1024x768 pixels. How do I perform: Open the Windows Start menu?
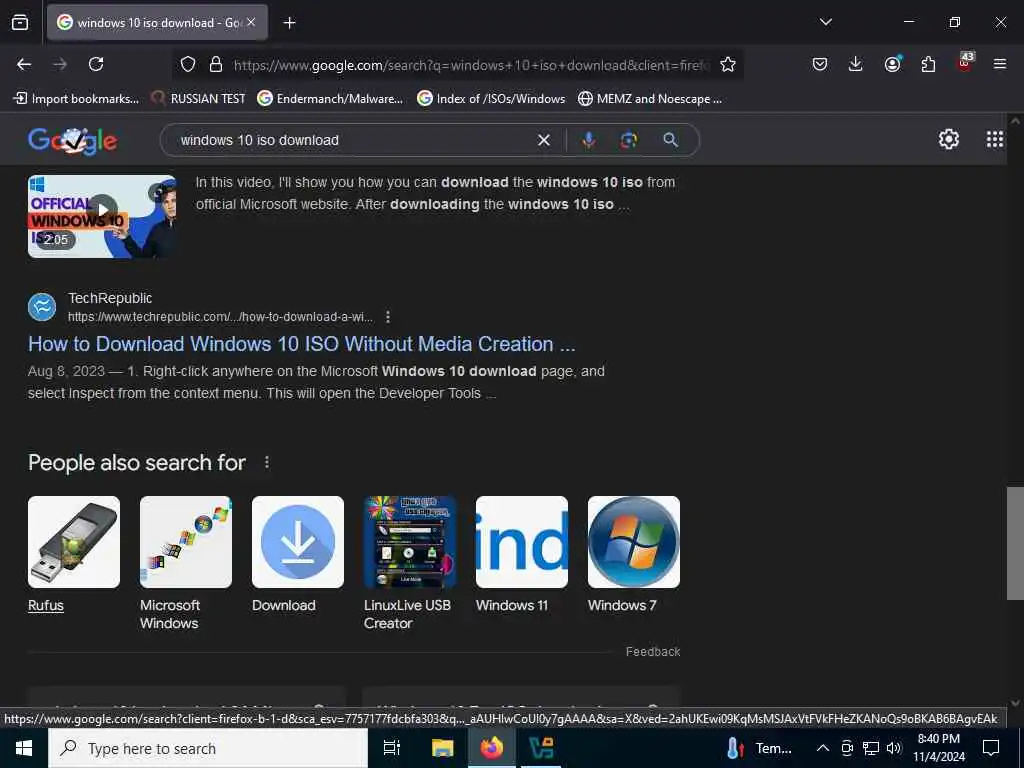(24, 748)
